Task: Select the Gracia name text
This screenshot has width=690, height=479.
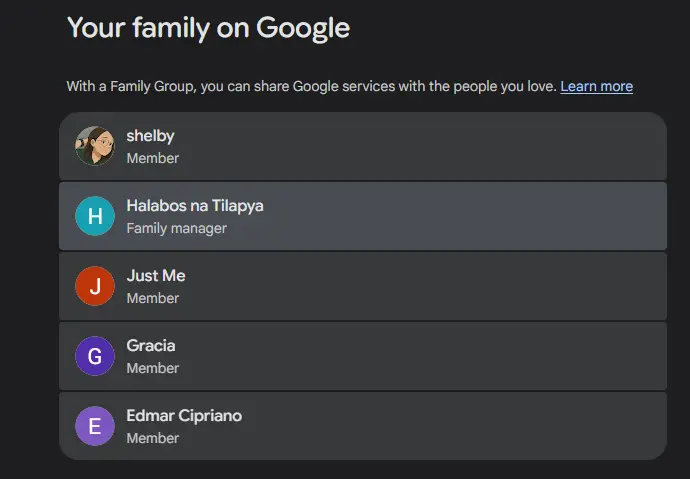Action: 151,346
